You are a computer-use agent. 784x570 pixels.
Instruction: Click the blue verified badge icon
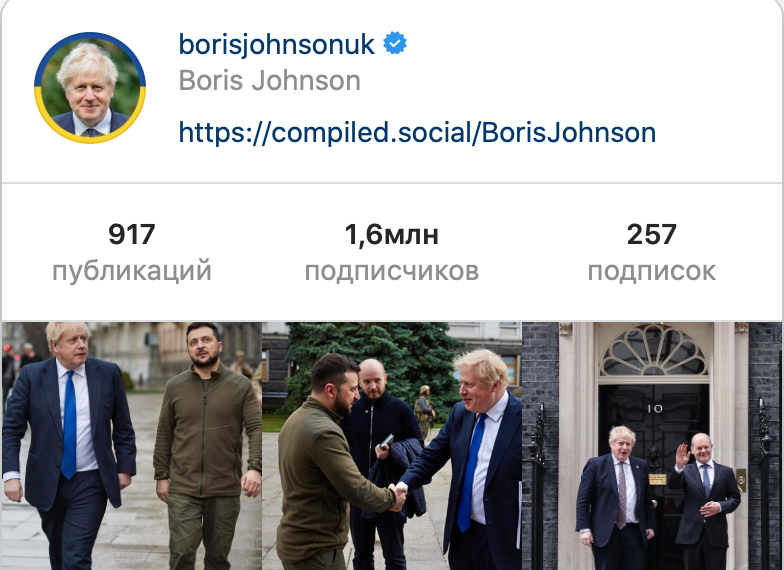[x=395, y=43]
